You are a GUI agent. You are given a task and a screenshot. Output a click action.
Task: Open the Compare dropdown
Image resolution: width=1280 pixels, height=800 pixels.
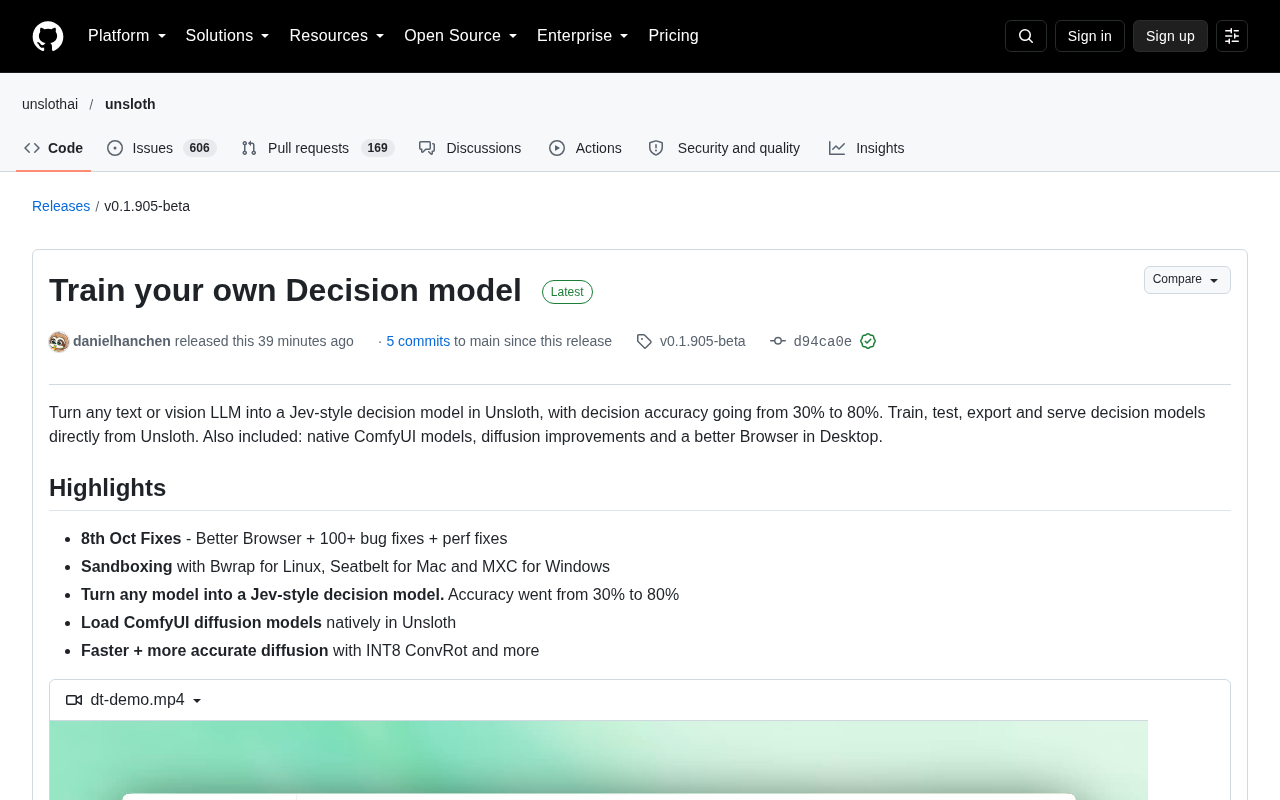click(x=1187, y=280)
